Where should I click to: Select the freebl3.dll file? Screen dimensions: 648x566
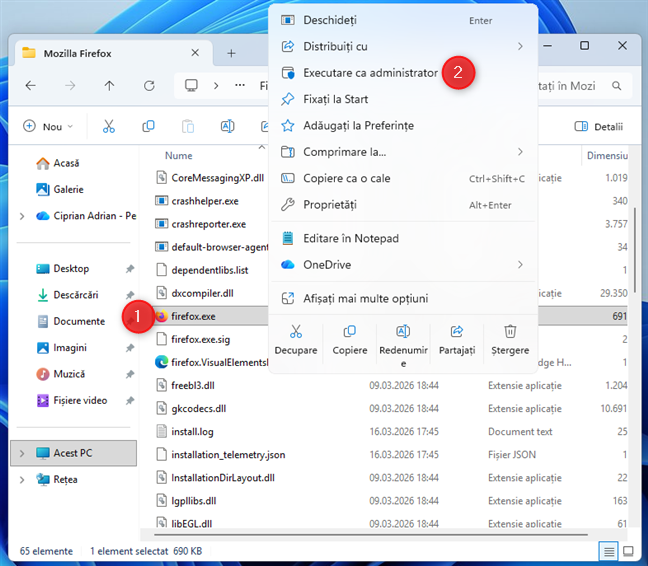click(x=186, y=385)
